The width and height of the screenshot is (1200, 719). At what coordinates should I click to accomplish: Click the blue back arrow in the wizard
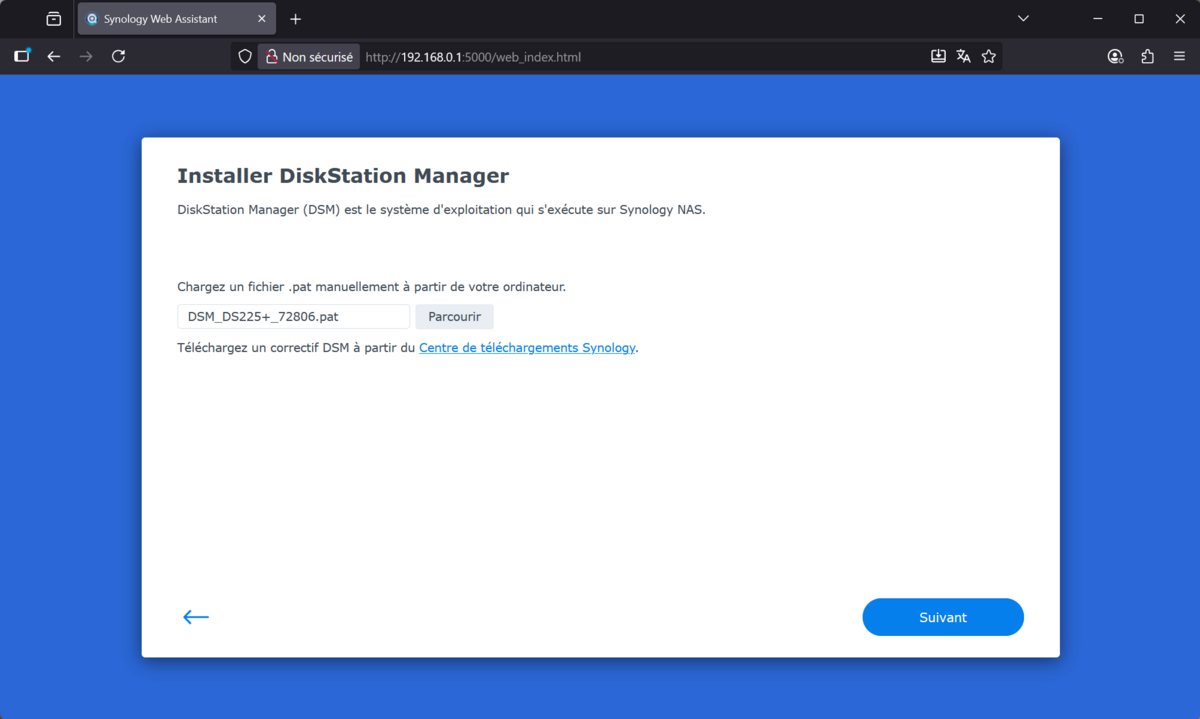coord(196,617)
